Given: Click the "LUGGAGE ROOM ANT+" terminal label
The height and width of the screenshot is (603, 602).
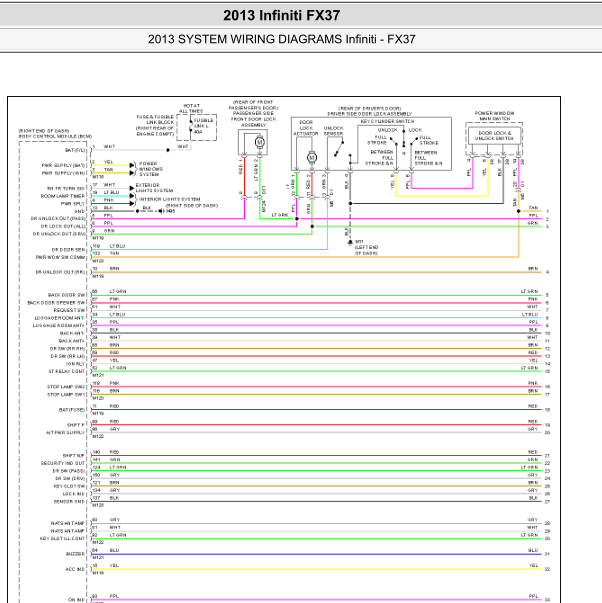Looking at the screenshot, I should tap(59, 325).
